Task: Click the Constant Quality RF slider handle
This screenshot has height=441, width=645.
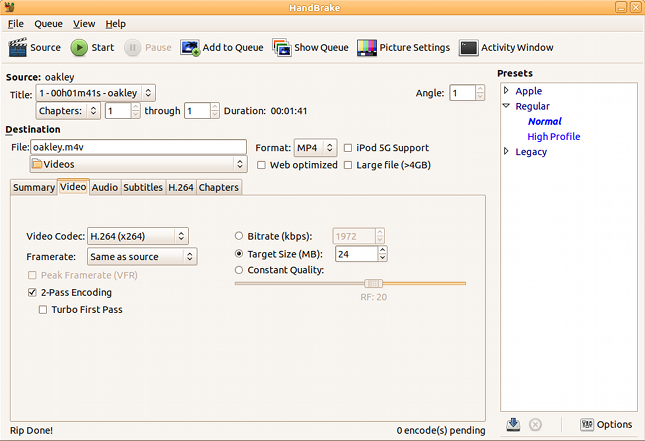Action: click(x=374, y=283)
